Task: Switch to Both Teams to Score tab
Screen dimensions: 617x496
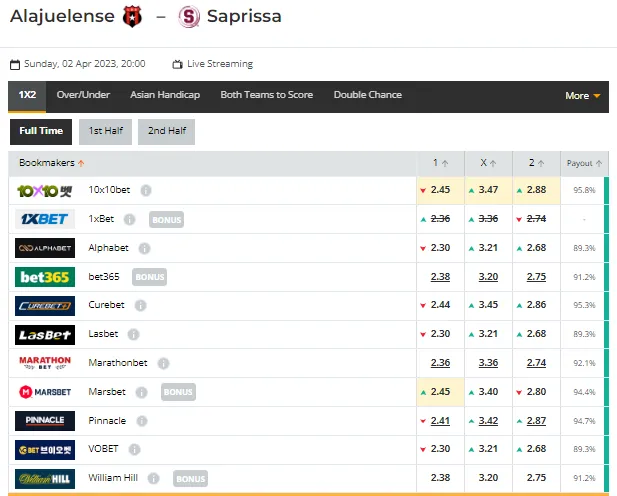Action: (266, 95)
